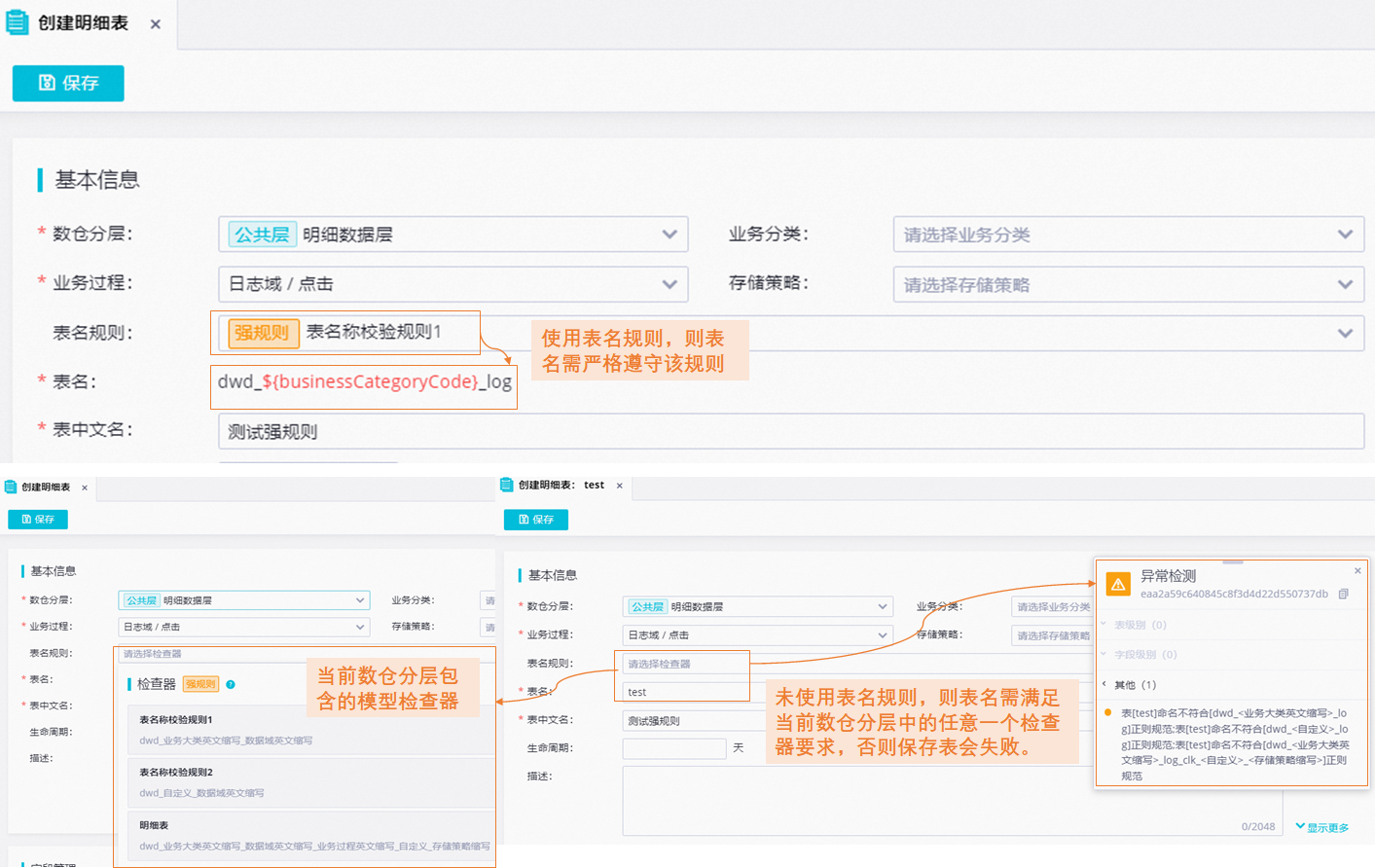Close the large 创建明细表 tab with its x

point(156,24)
